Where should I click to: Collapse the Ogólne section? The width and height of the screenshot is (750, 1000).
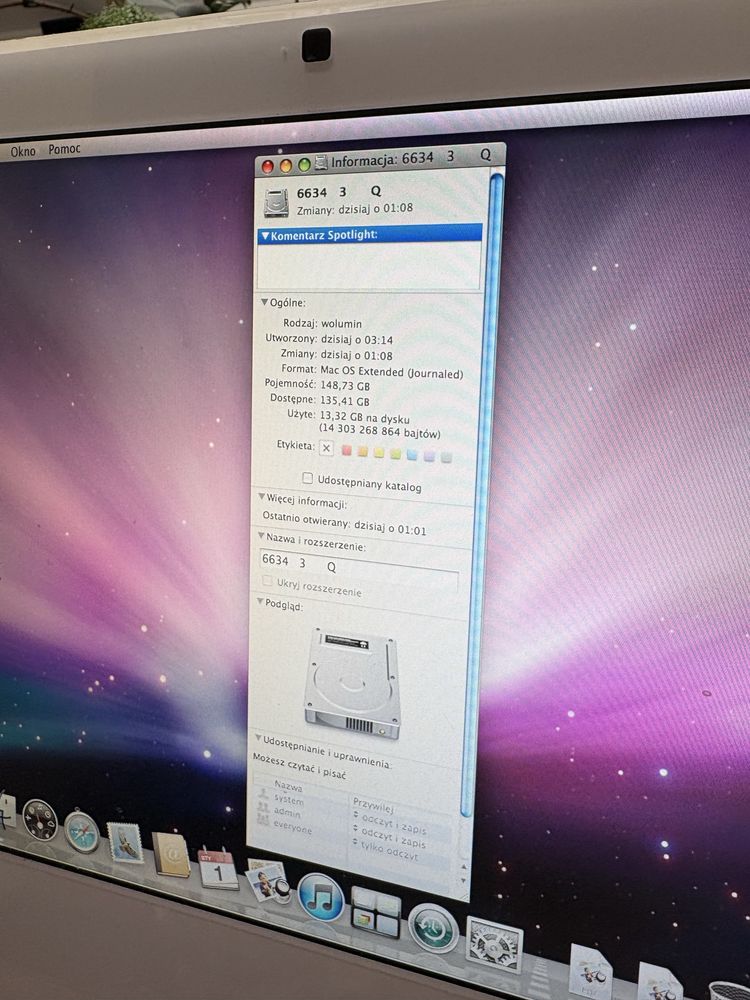264,302
